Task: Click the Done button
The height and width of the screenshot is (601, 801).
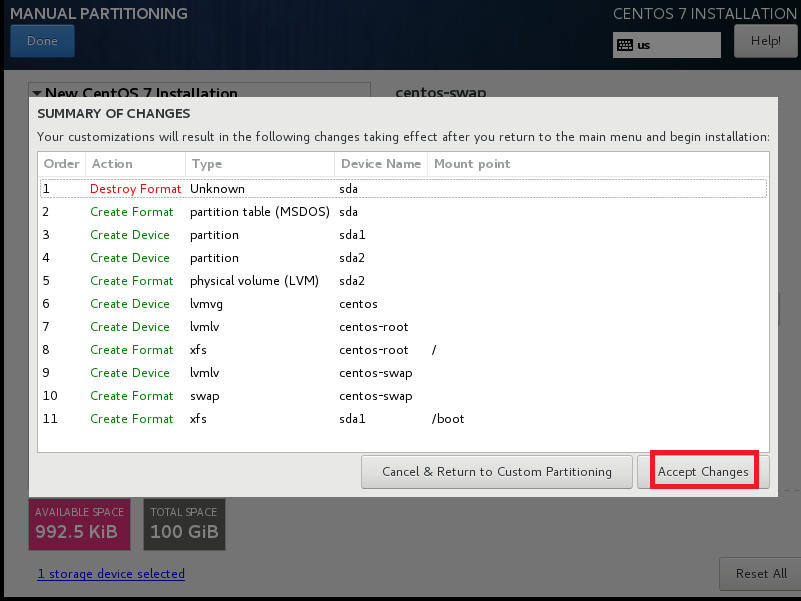Action: tap(42, 41)
